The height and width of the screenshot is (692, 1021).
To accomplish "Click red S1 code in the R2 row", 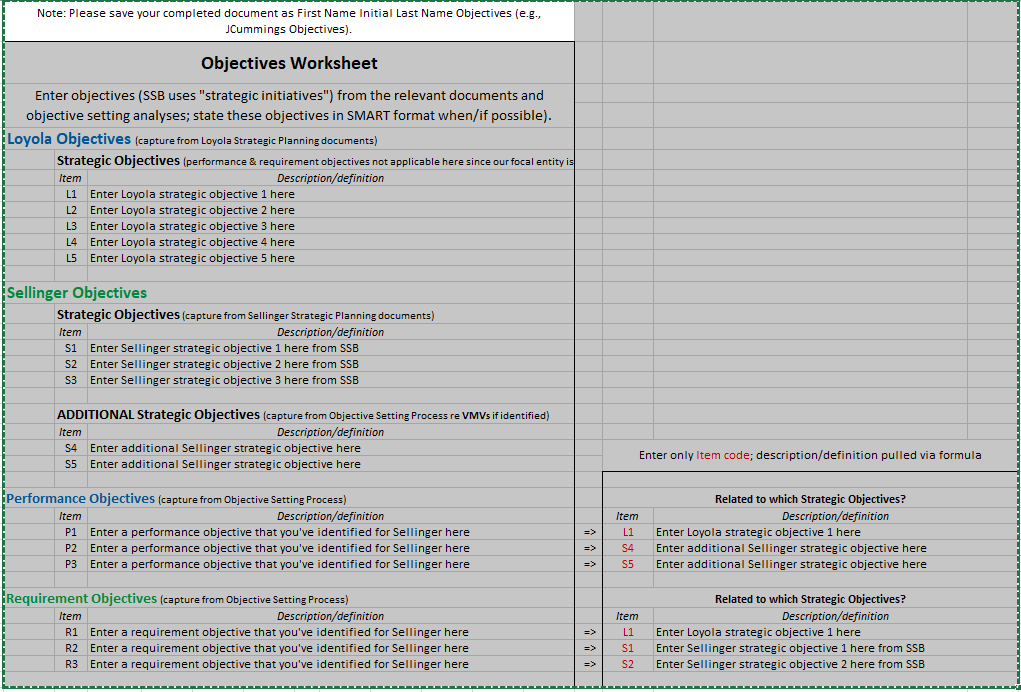I will click(x=628, y=648).
